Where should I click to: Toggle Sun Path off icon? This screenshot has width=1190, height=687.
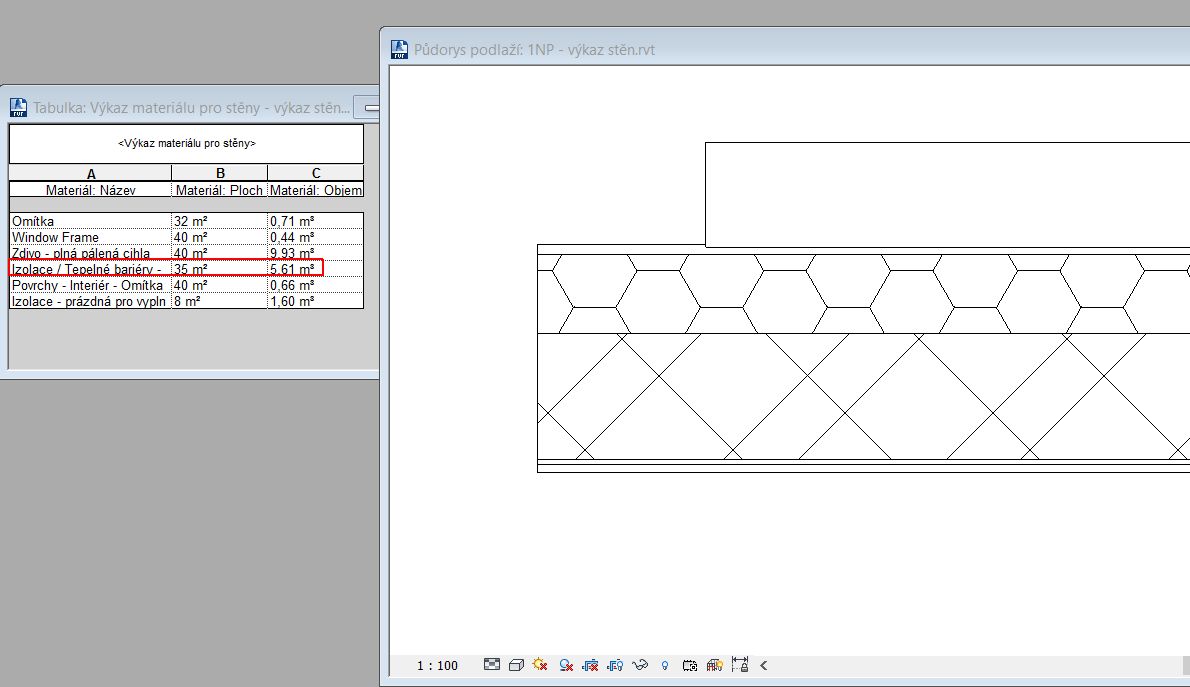coord(541,664)
